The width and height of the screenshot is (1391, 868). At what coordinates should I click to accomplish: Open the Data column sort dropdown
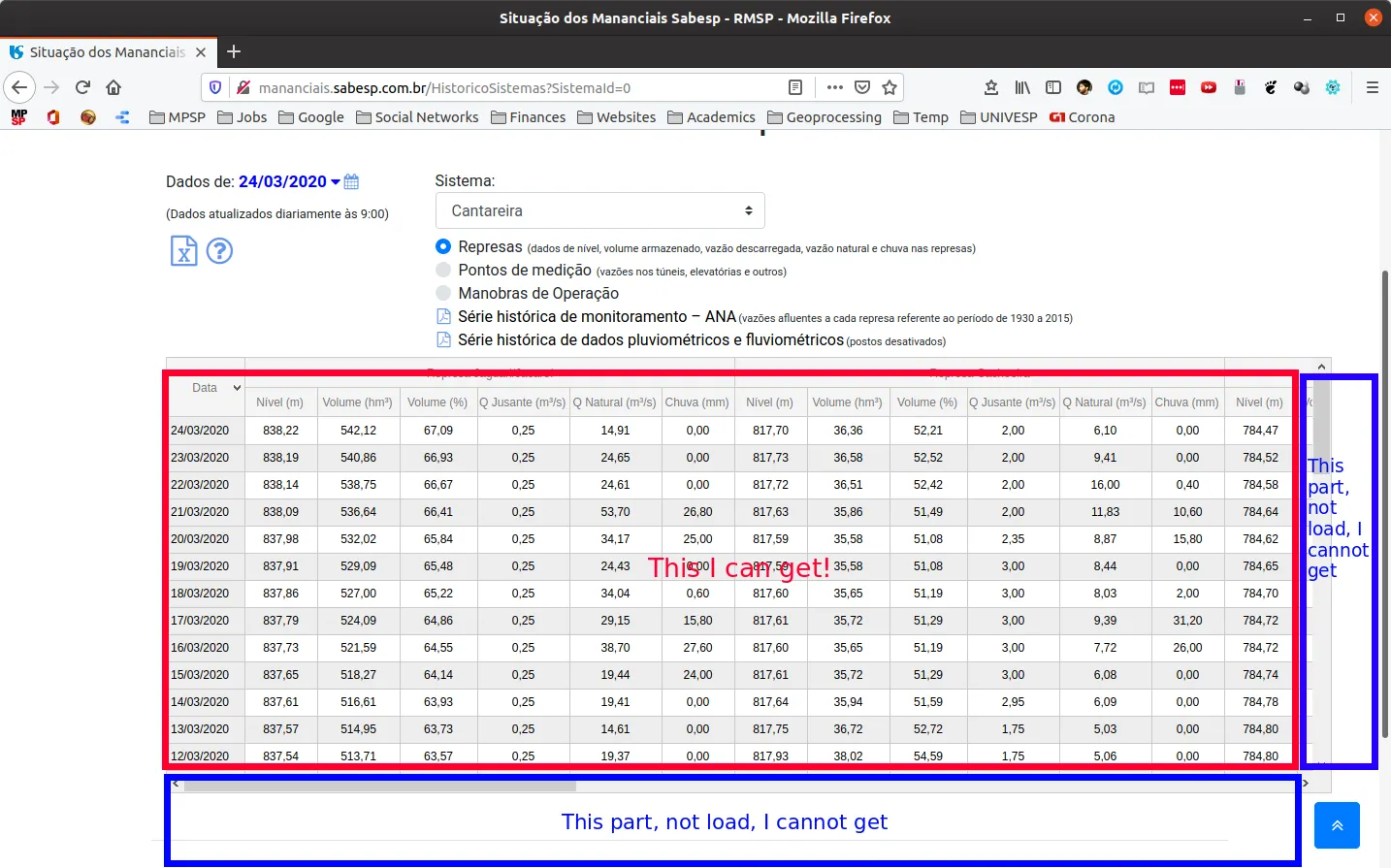(237, 388)
